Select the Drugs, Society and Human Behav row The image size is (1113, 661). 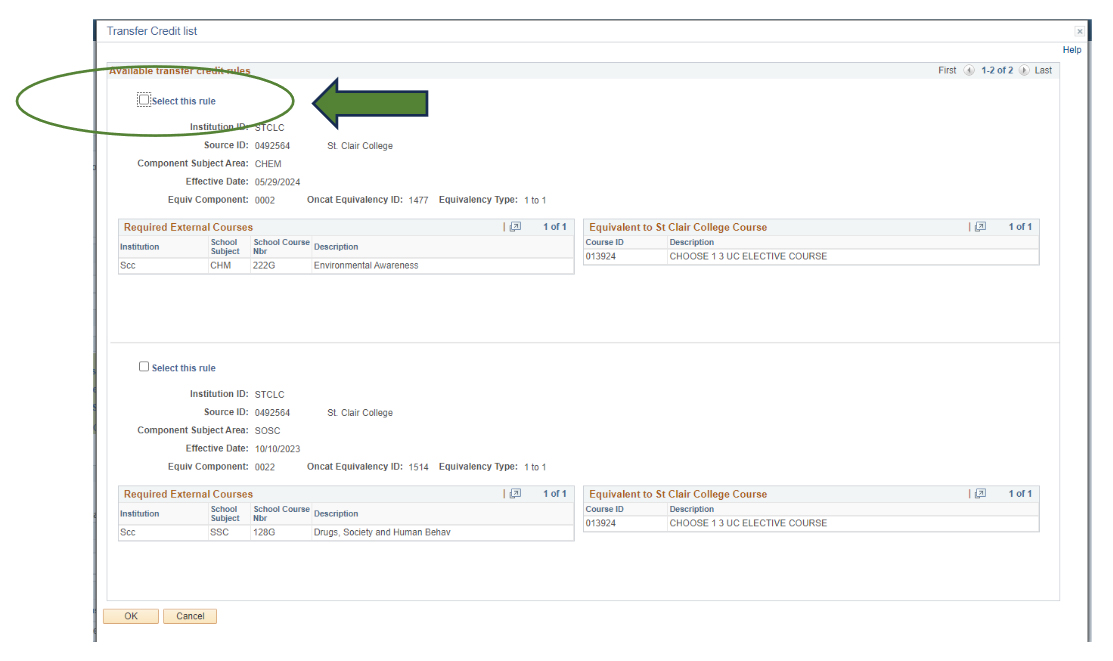382,533
